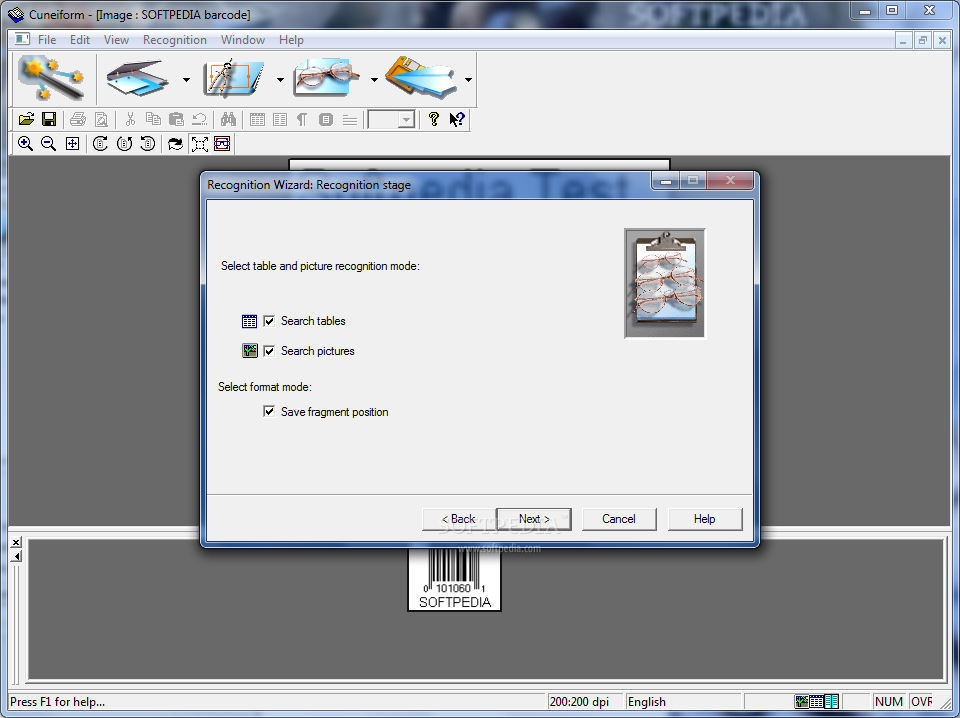Open dropdown arrow next to save icon
Image resolution: width=960 pixels, height=718 pixels.
coord(468,80)
